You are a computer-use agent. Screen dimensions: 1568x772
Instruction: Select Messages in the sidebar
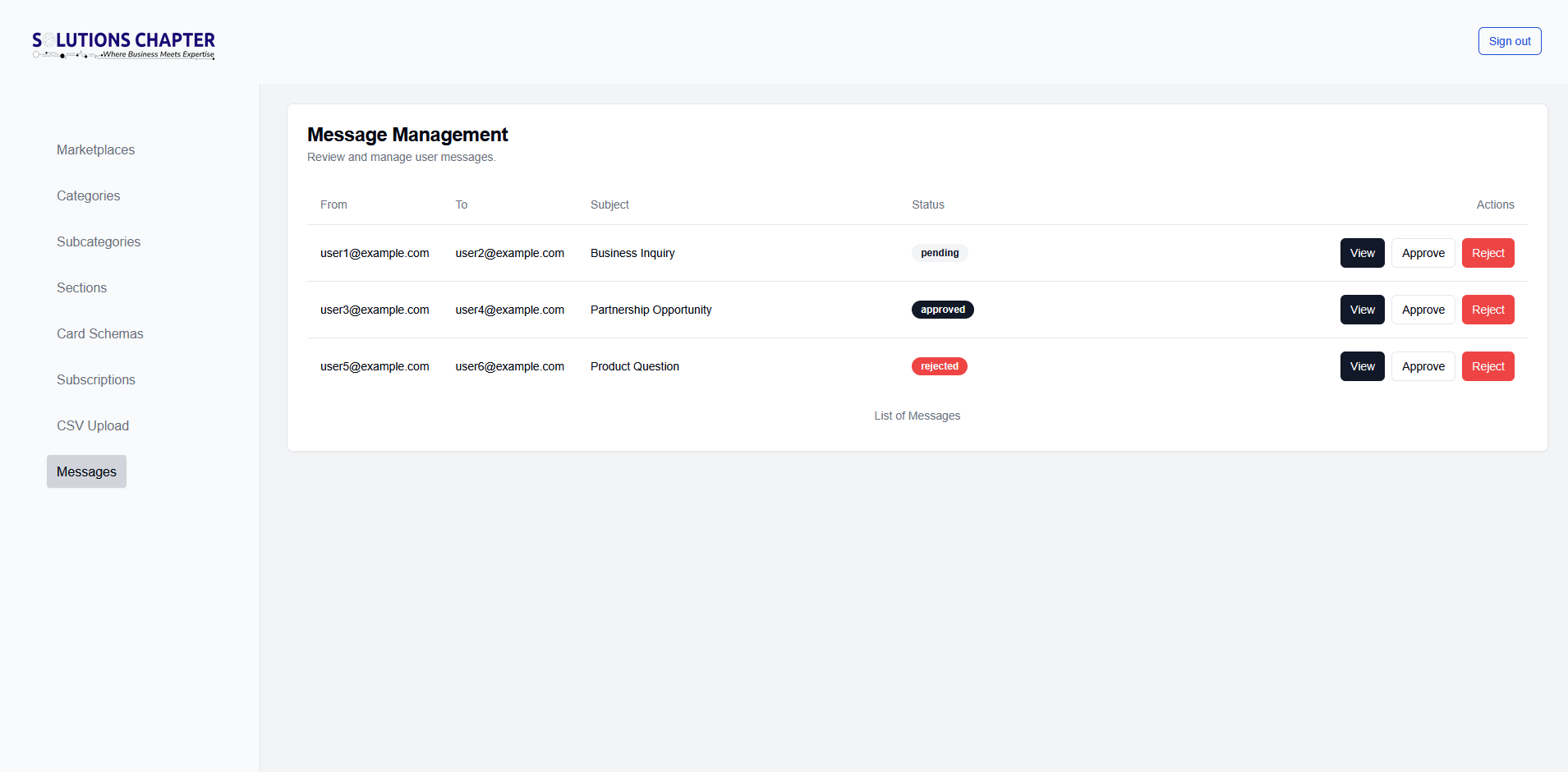[x=86, y=471]
